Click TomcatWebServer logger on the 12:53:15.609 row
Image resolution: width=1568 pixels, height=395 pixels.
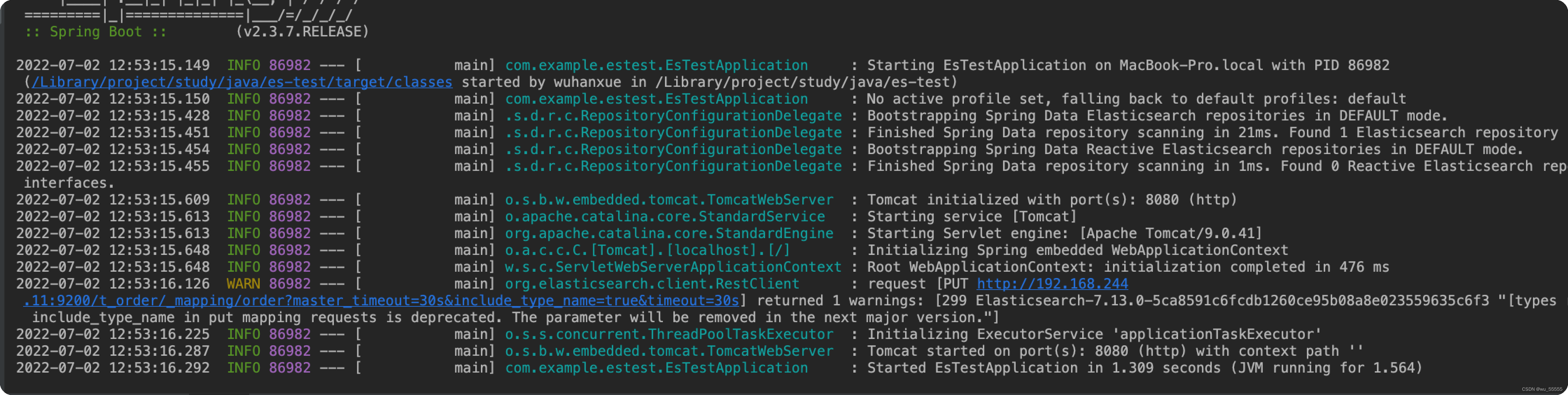(x=669, y=200)
